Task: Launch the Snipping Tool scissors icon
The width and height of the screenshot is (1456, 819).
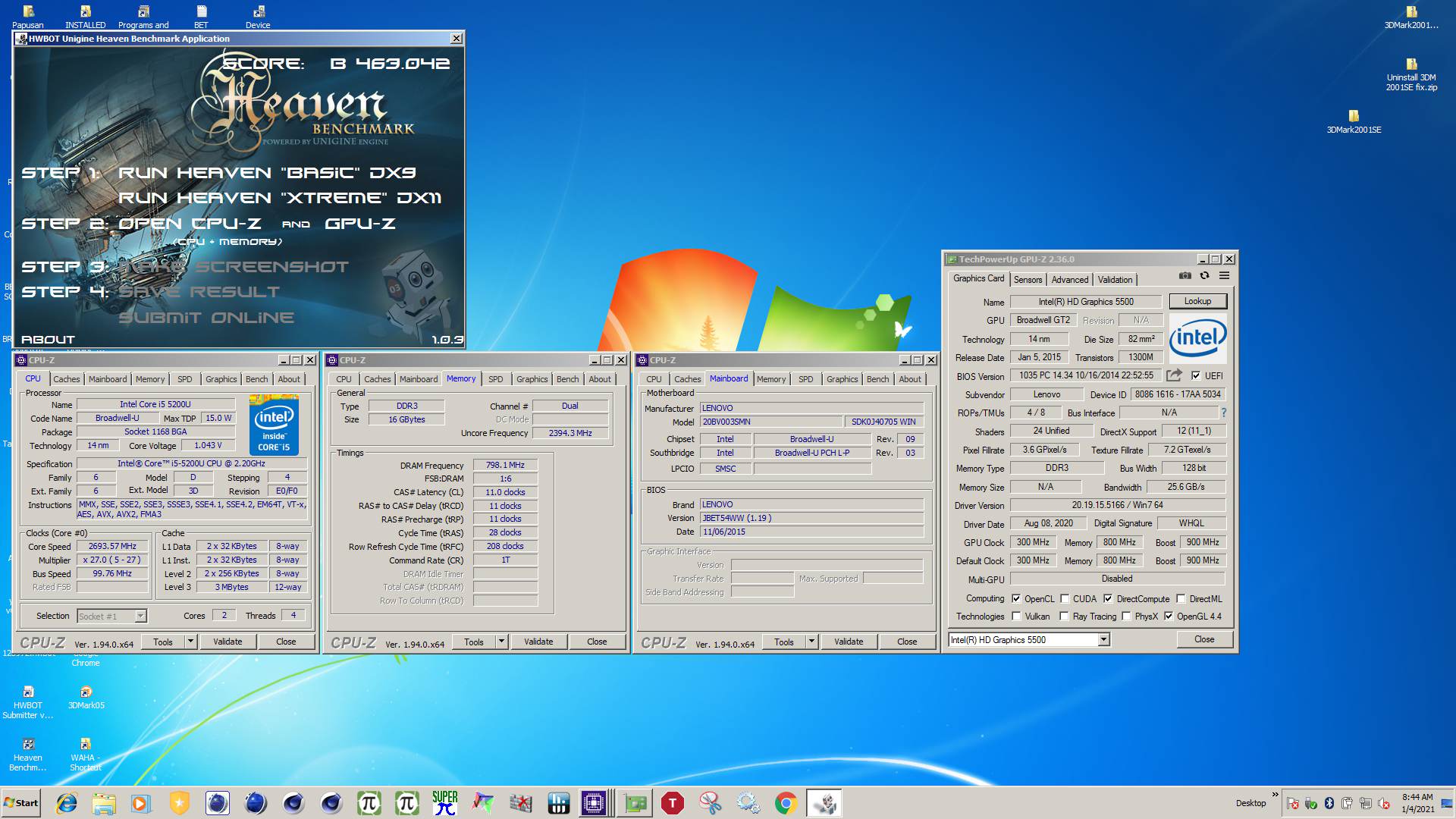Action: 710,803
